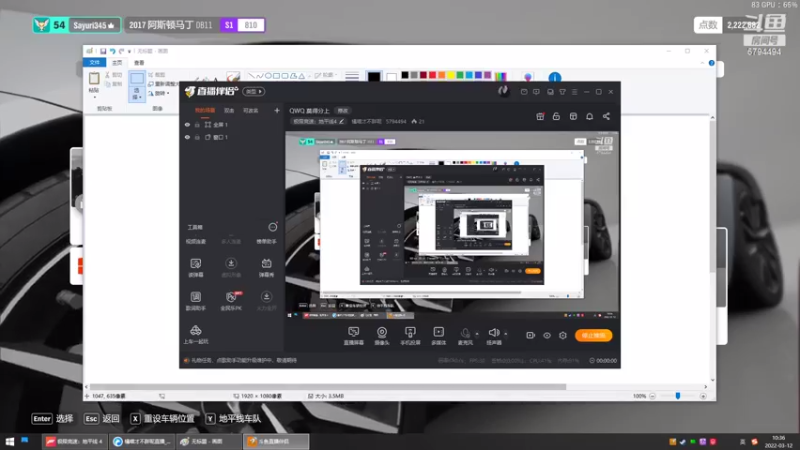
Task: Open the gift box icon above the preview
Action: [x=540, y=116]
